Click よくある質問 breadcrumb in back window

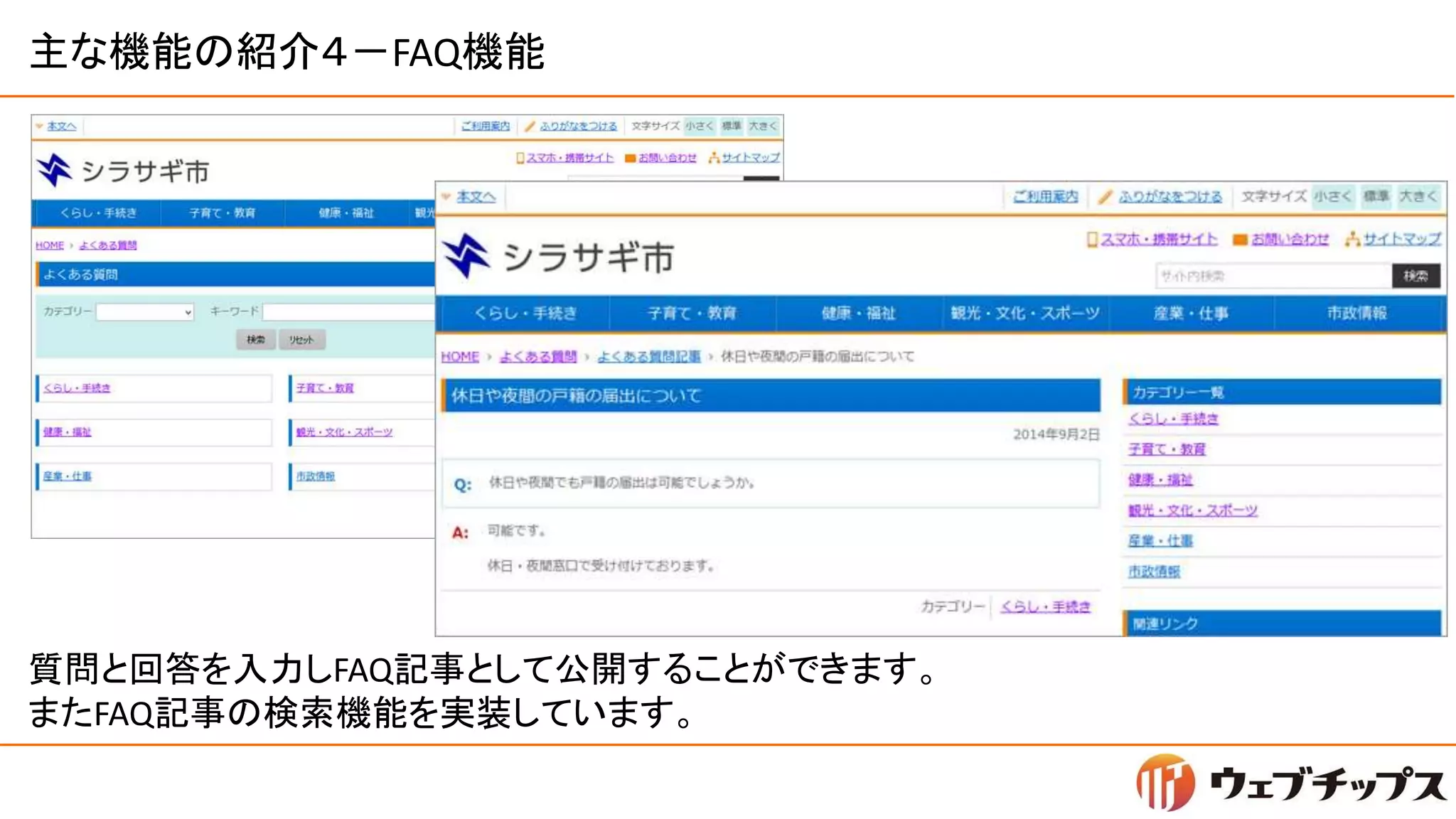point(108,245)
